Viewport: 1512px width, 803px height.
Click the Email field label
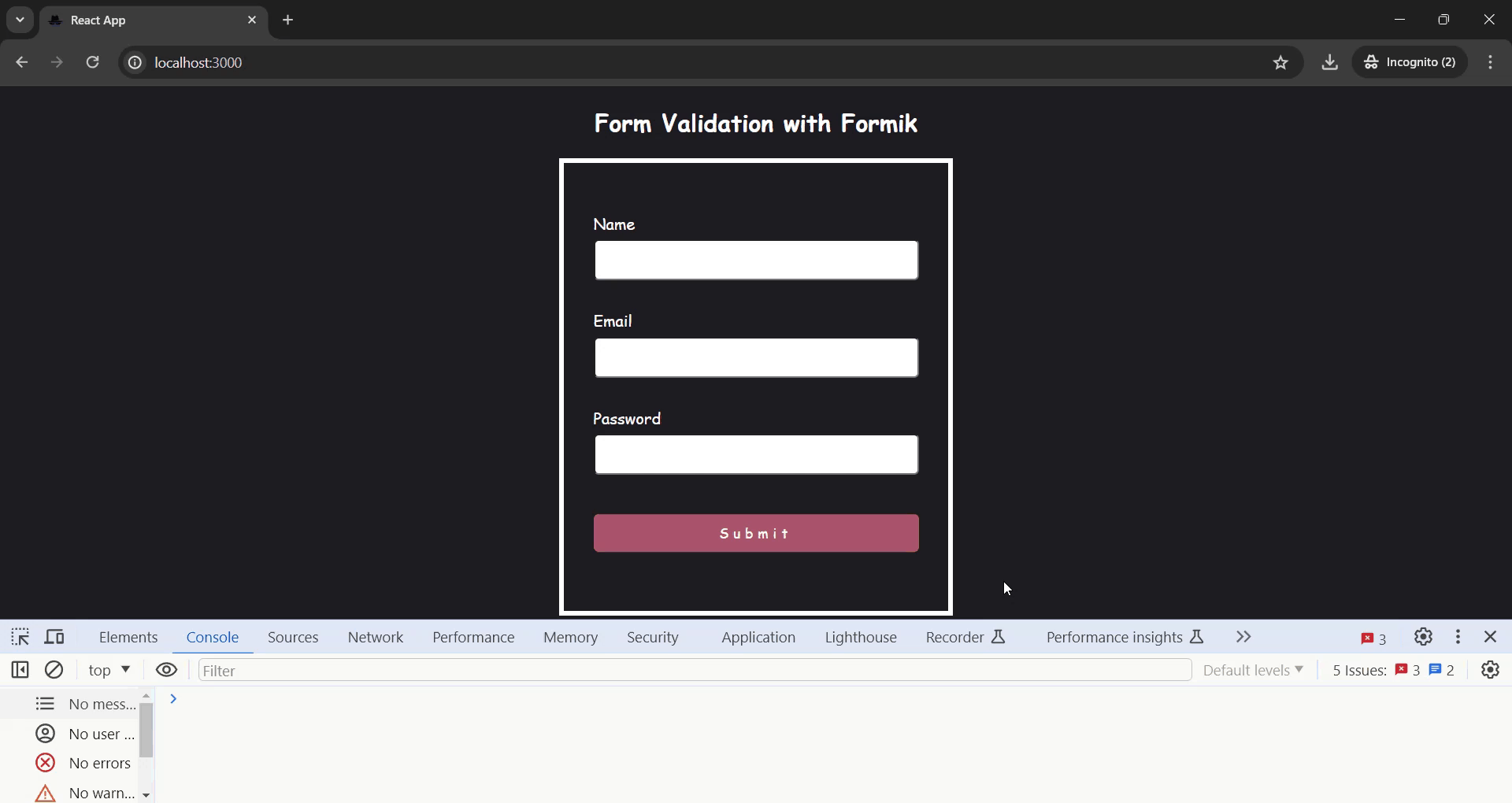(x=613, y=321)
